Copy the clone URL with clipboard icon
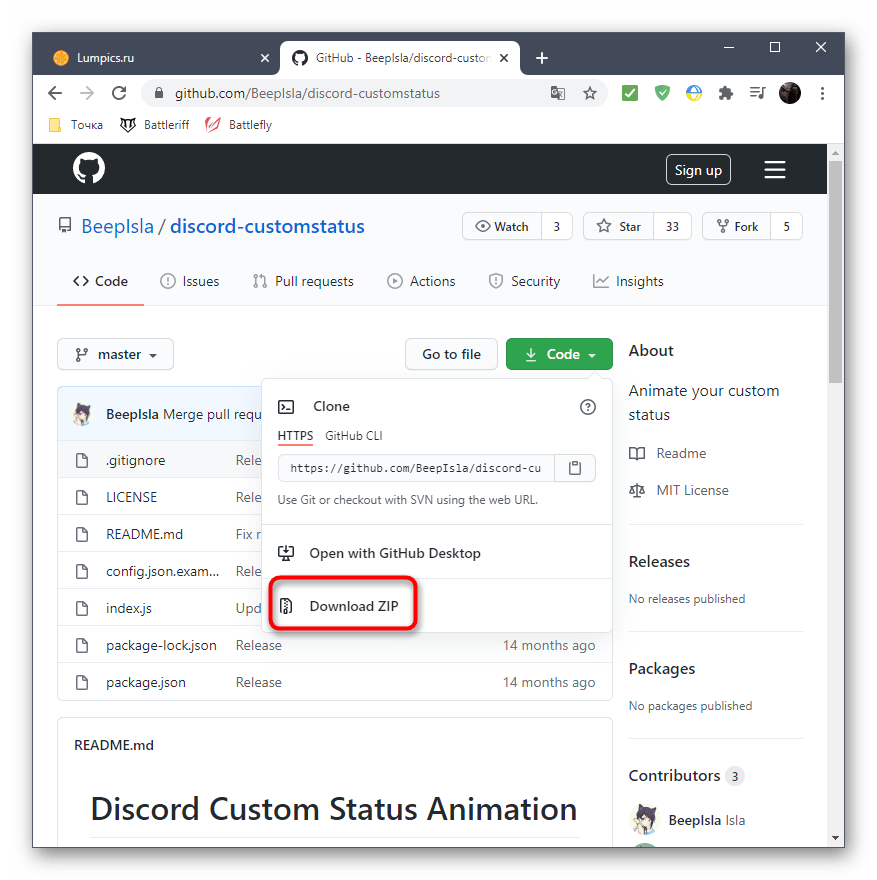Screen dimensions: 877x880 pos(575,468)
